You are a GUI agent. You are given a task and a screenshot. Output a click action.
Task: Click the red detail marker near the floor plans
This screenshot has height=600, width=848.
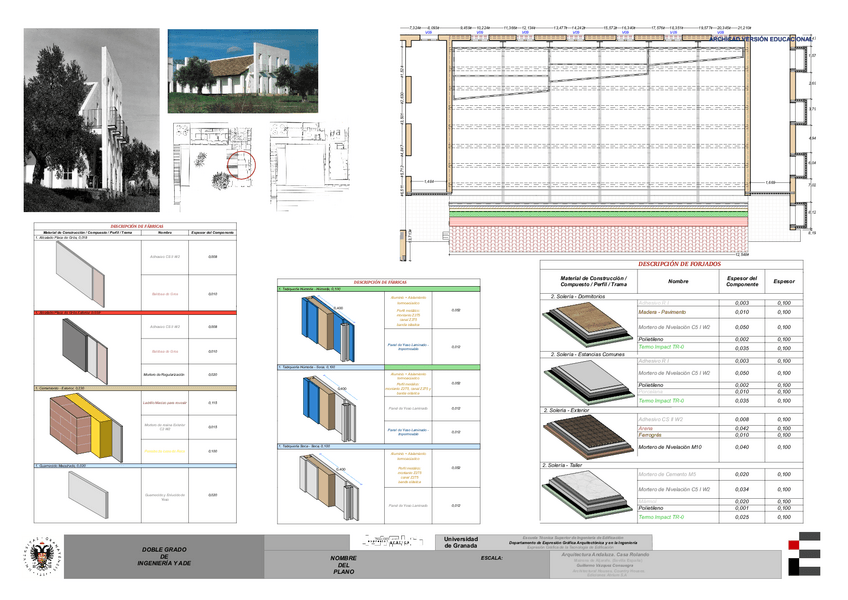(x=240, y=166)
